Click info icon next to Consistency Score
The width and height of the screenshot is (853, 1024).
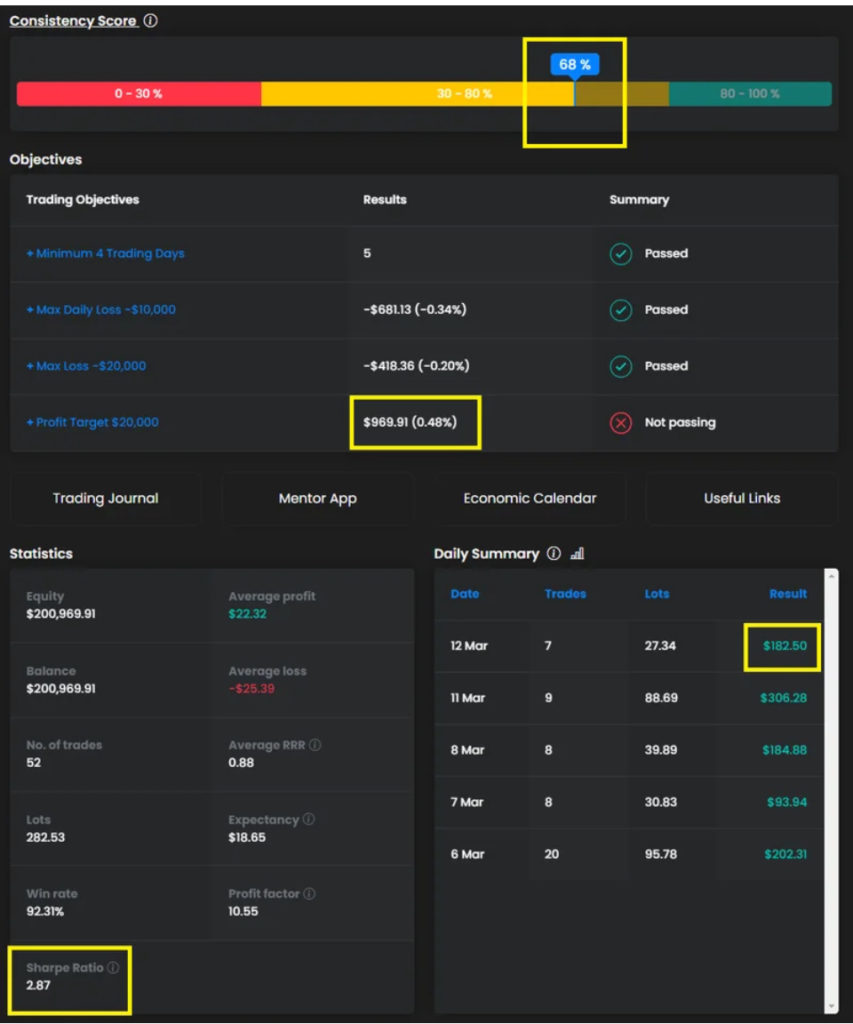click(151, 21)
